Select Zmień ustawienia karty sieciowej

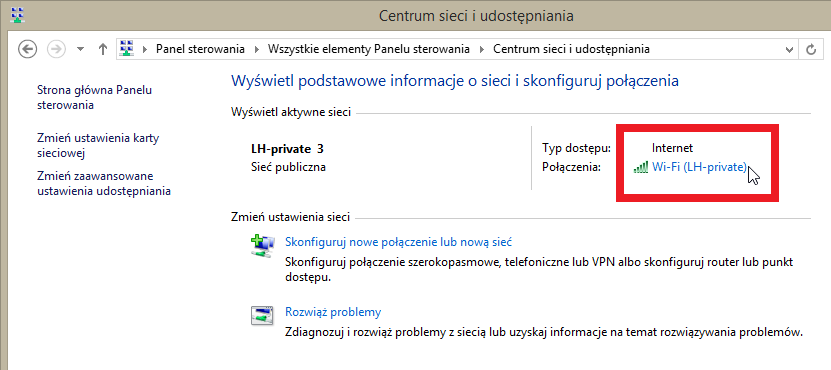point(98,146)
